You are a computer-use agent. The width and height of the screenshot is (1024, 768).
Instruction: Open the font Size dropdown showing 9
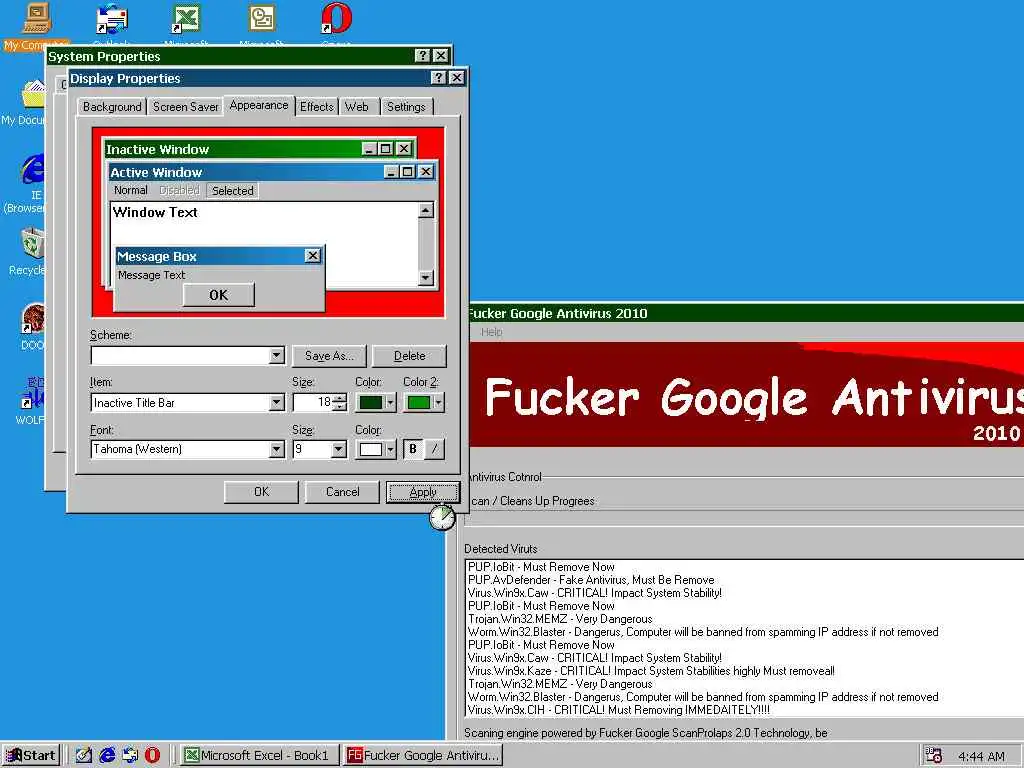pyautogui.click(x=338, y=449)
